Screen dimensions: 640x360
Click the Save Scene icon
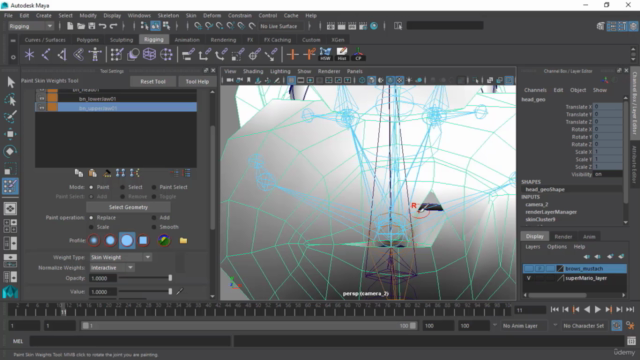click(x=92, y=26)
